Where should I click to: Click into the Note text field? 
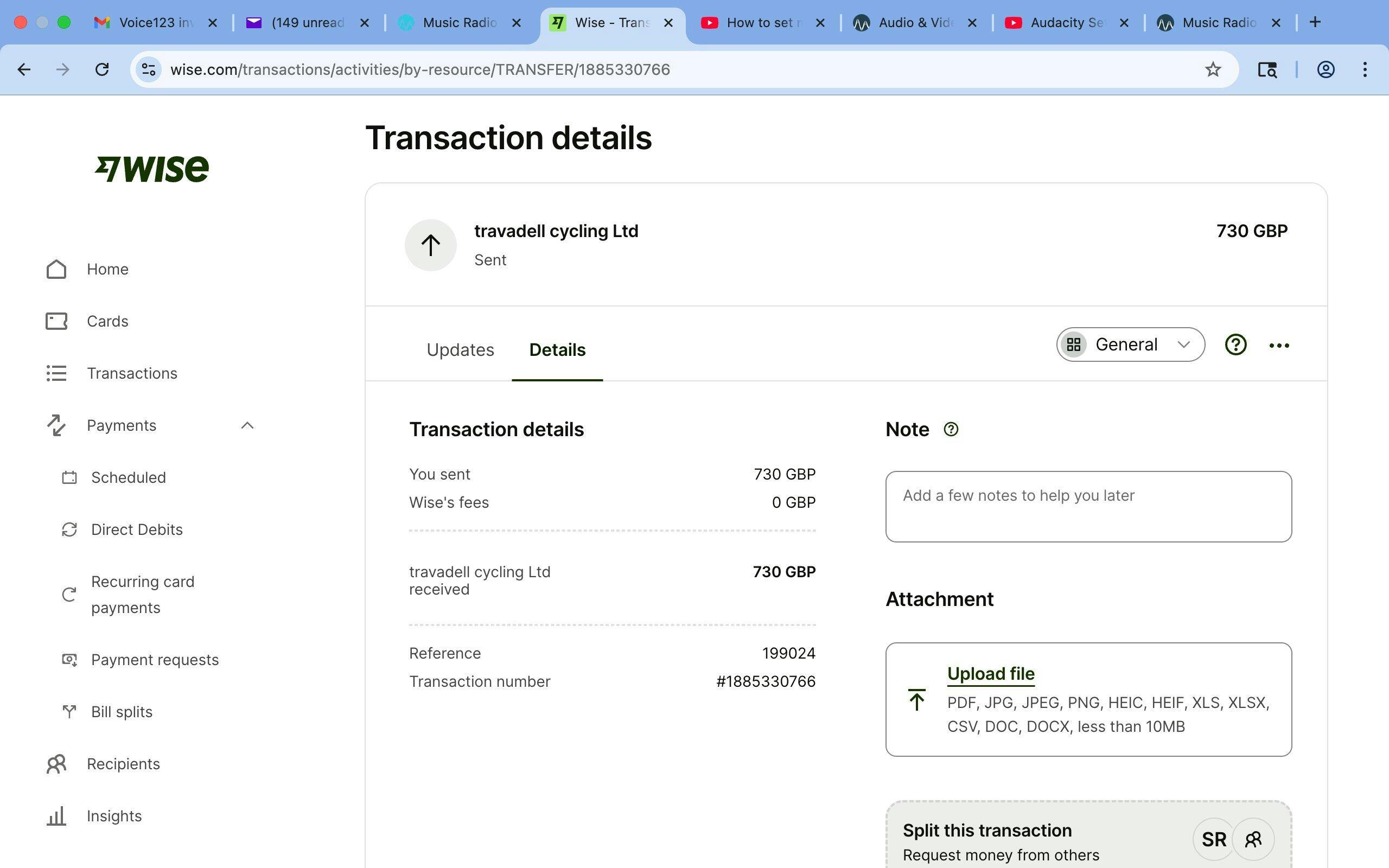(x=1088, y=506)
